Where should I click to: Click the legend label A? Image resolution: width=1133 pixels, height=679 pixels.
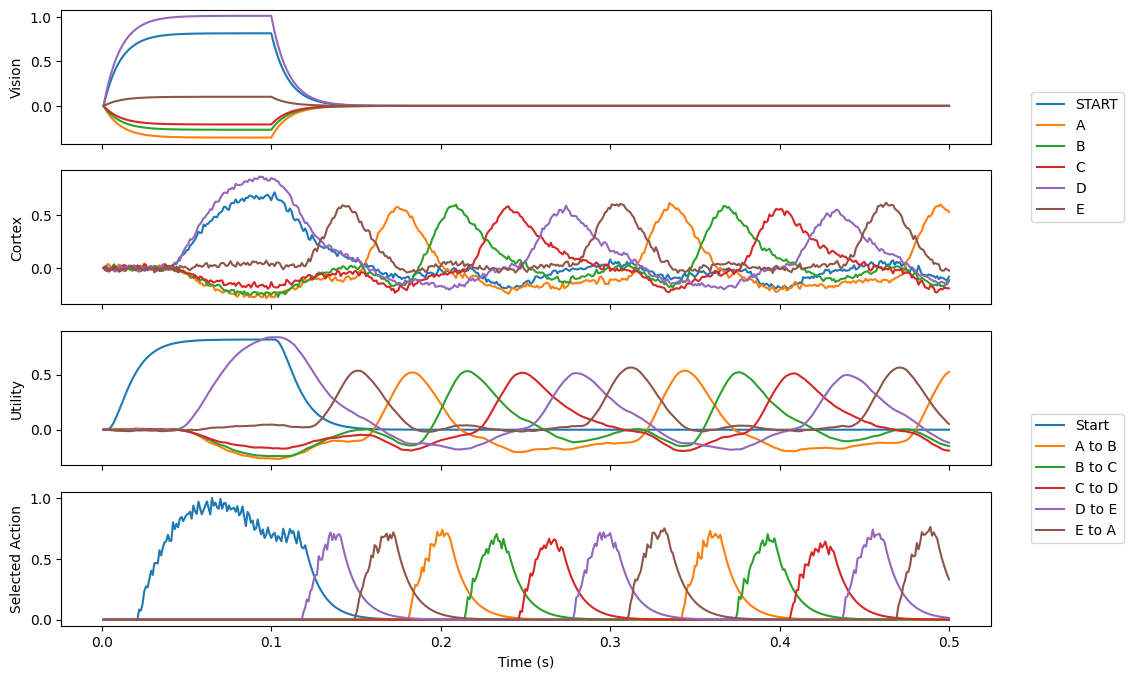[1080, 125]
